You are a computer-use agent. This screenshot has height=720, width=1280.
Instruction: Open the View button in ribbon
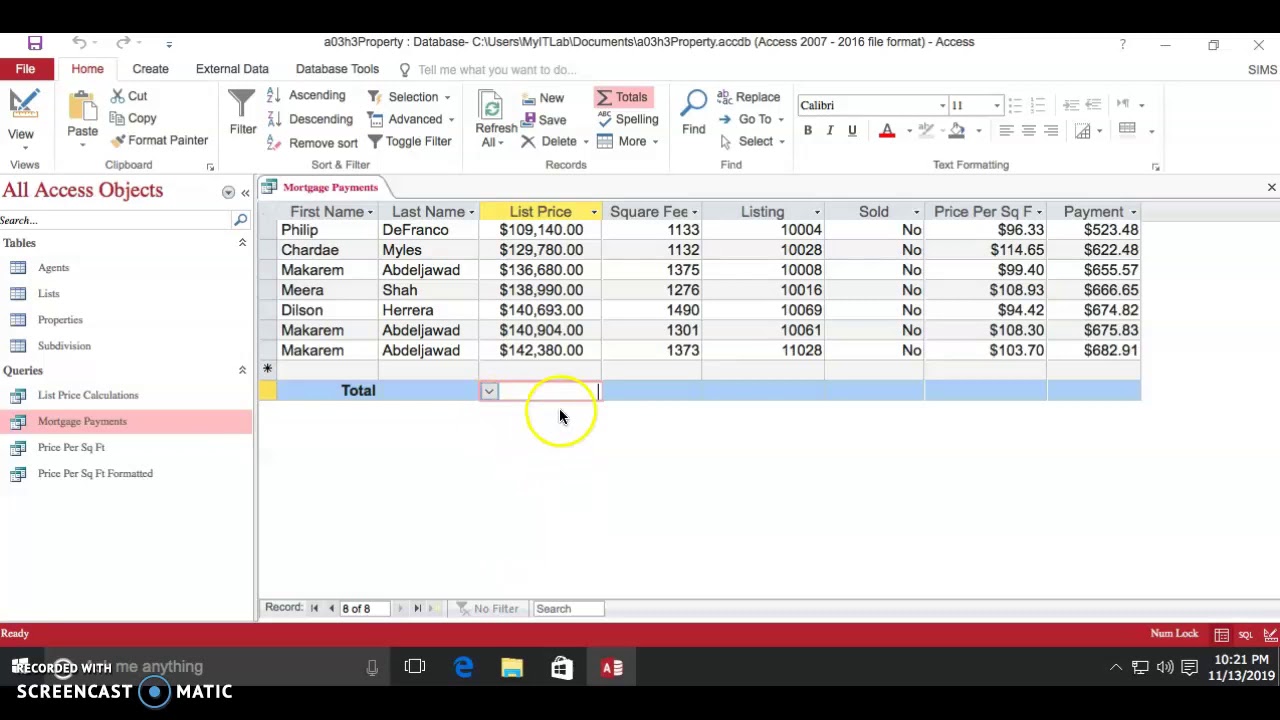point(21,117)
